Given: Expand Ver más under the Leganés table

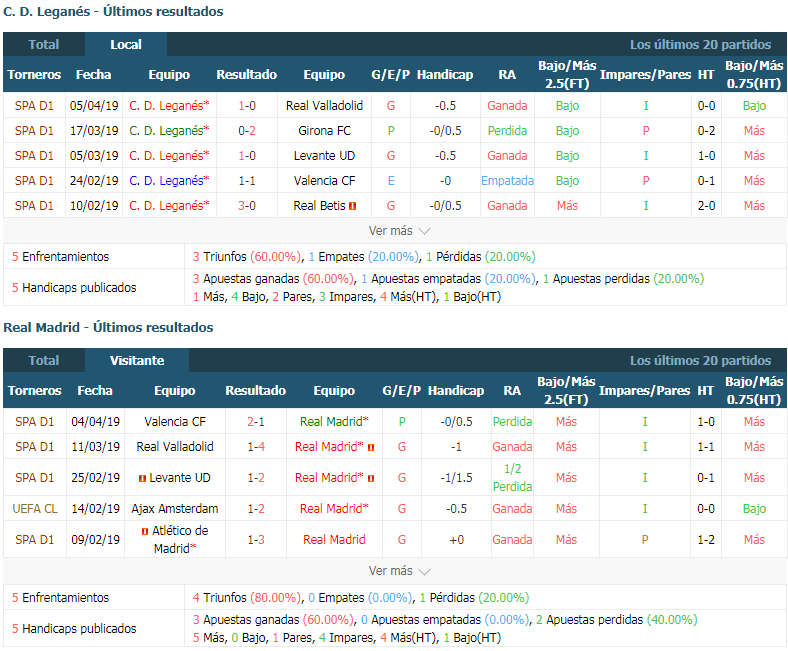Looking at the screenshot, I should pyautogui.click(x=399, y=231).
